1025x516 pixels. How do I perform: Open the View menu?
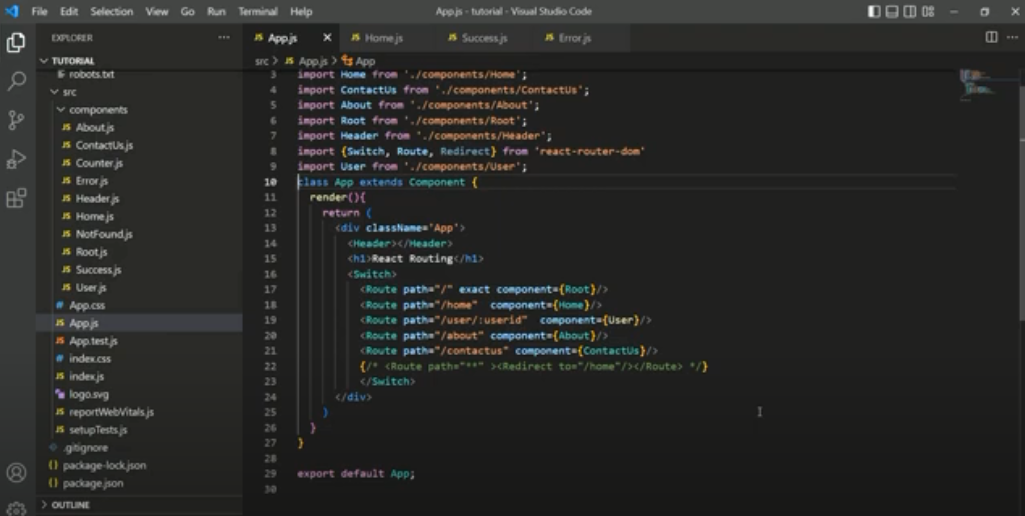(x=157, y=11)
